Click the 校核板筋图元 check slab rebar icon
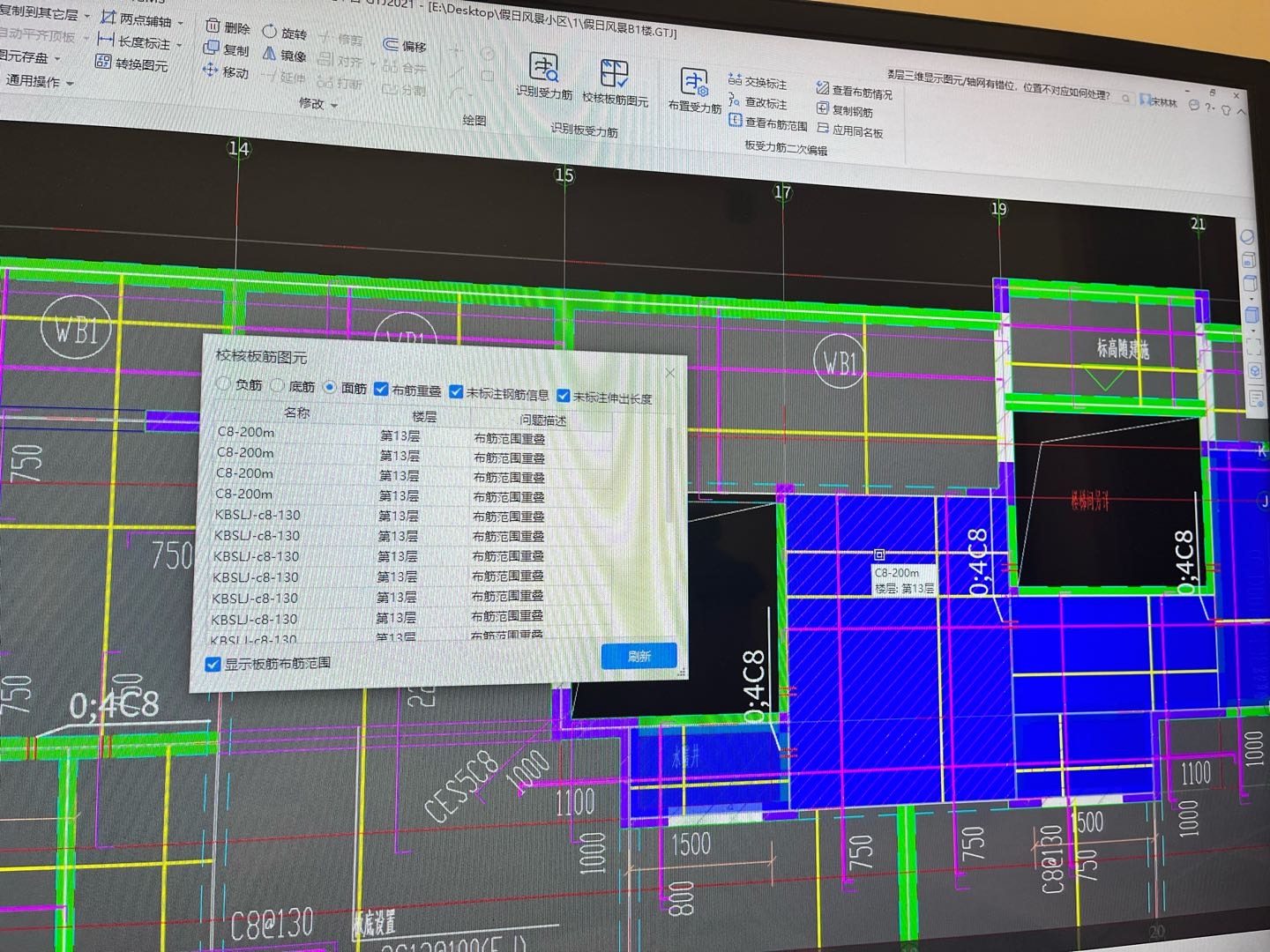1270x952 pixels. point(614,74)
